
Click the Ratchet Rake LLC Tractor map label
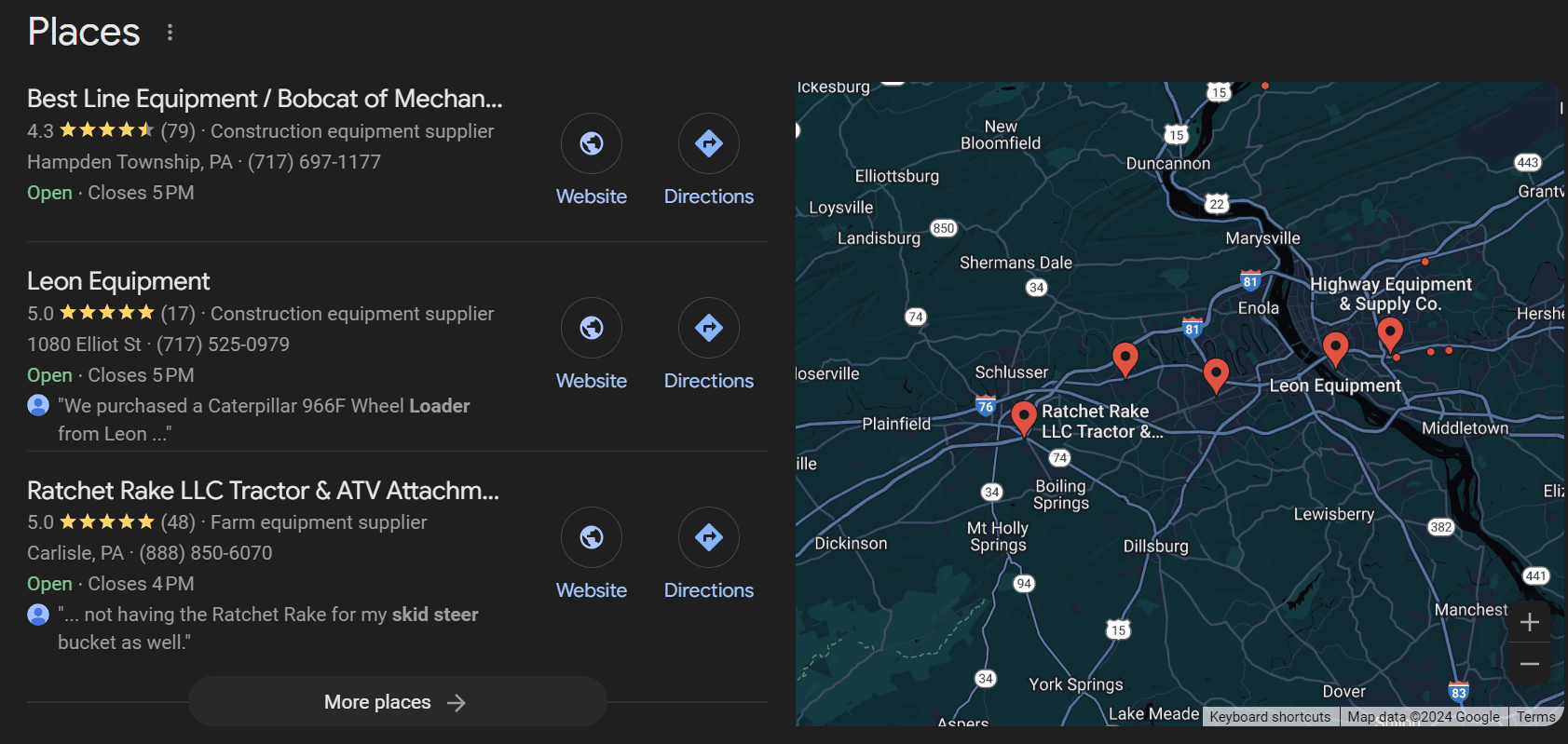[1102, 421]
